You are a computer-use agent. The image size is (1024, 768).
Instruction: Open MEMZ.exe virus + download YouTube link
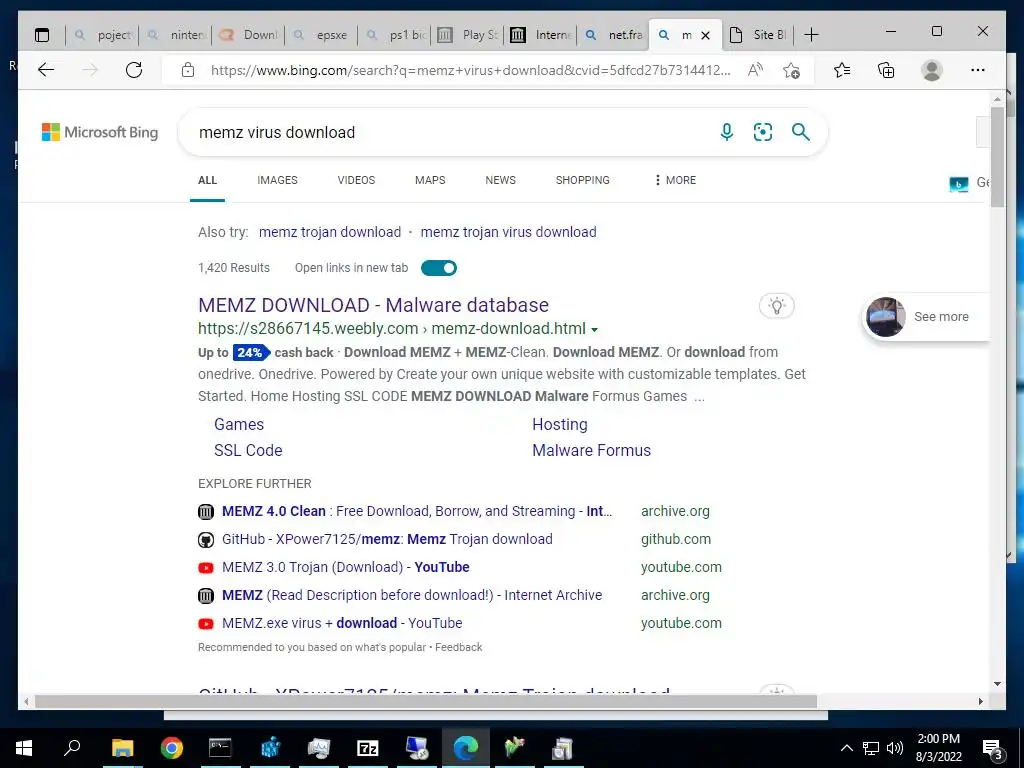pos(342,624)
